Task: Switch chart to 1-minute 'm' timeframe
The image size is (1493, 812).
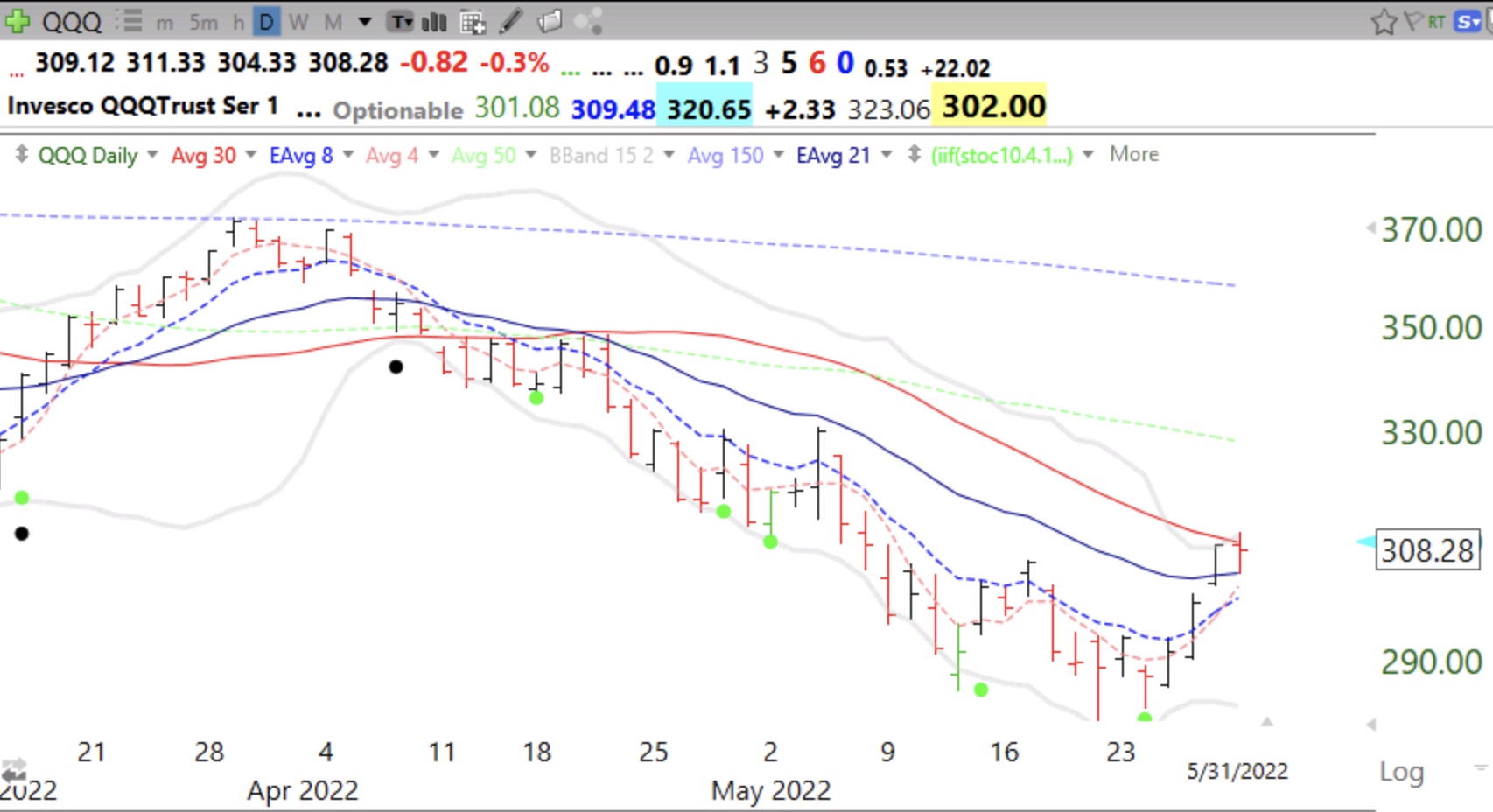Action: pos(165,22)
